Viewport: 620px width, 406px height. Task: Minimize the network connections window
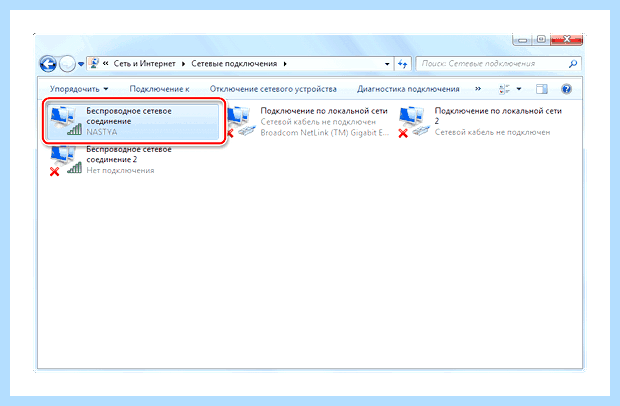pyautogui.click(x=522, y=40)
